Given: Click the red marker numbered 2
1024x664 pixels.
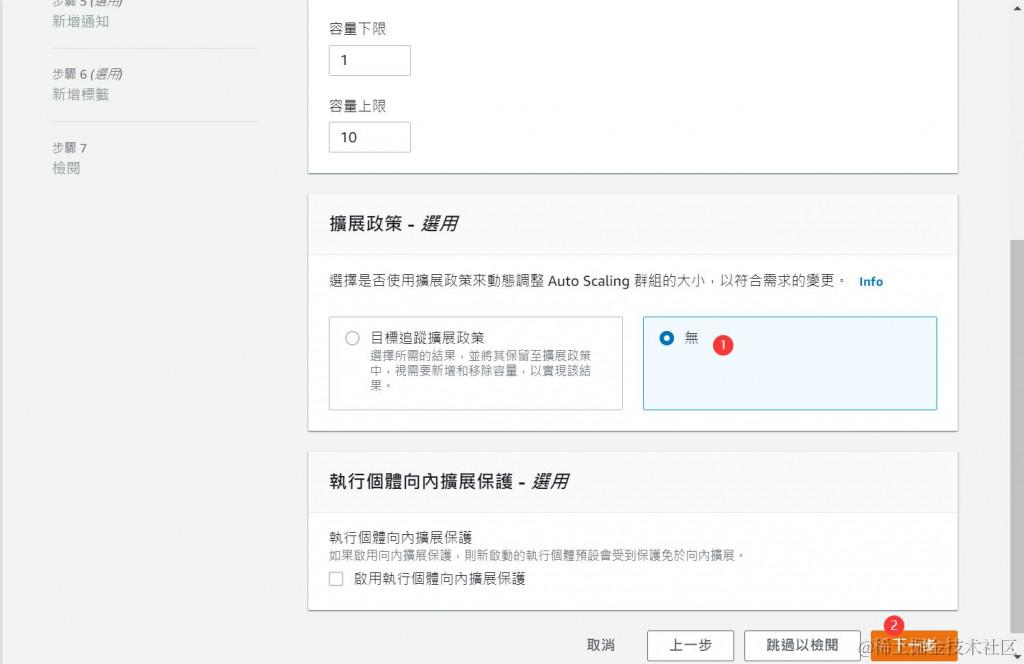Looking at the screenshot, I should (895, 625).
